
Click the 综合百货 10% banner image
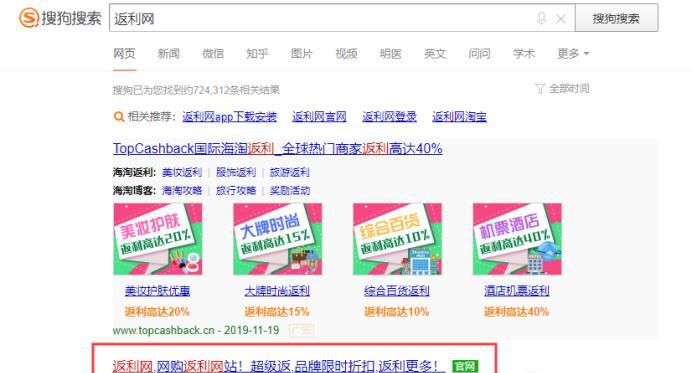coord(397,239)
